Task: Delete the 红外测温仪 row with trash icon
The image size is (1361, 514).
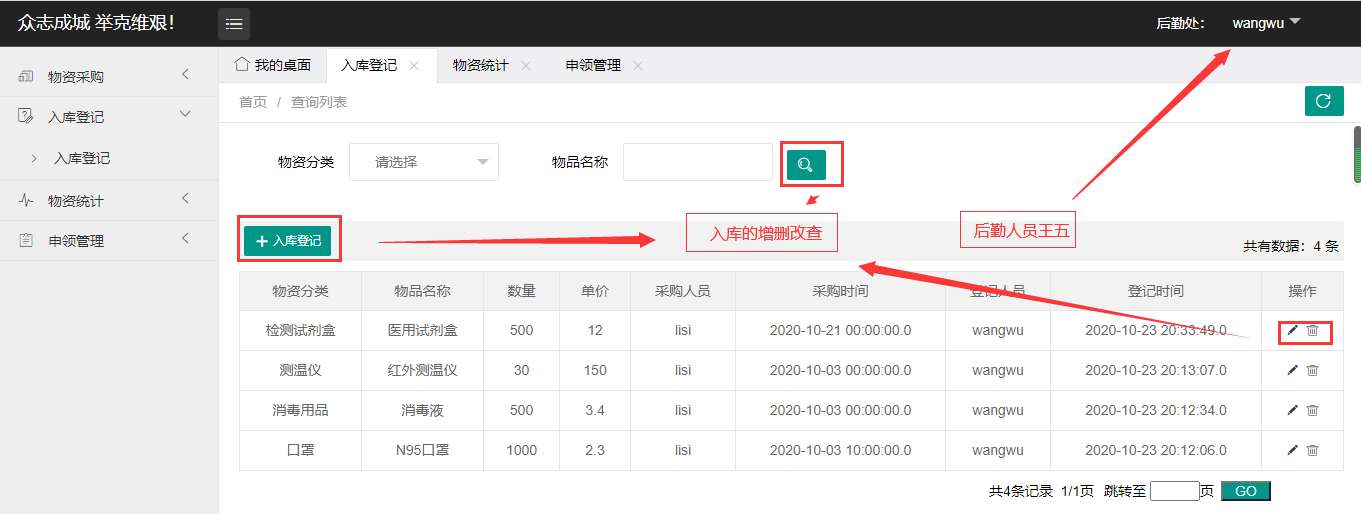Action: click(x=1313, y=370)
